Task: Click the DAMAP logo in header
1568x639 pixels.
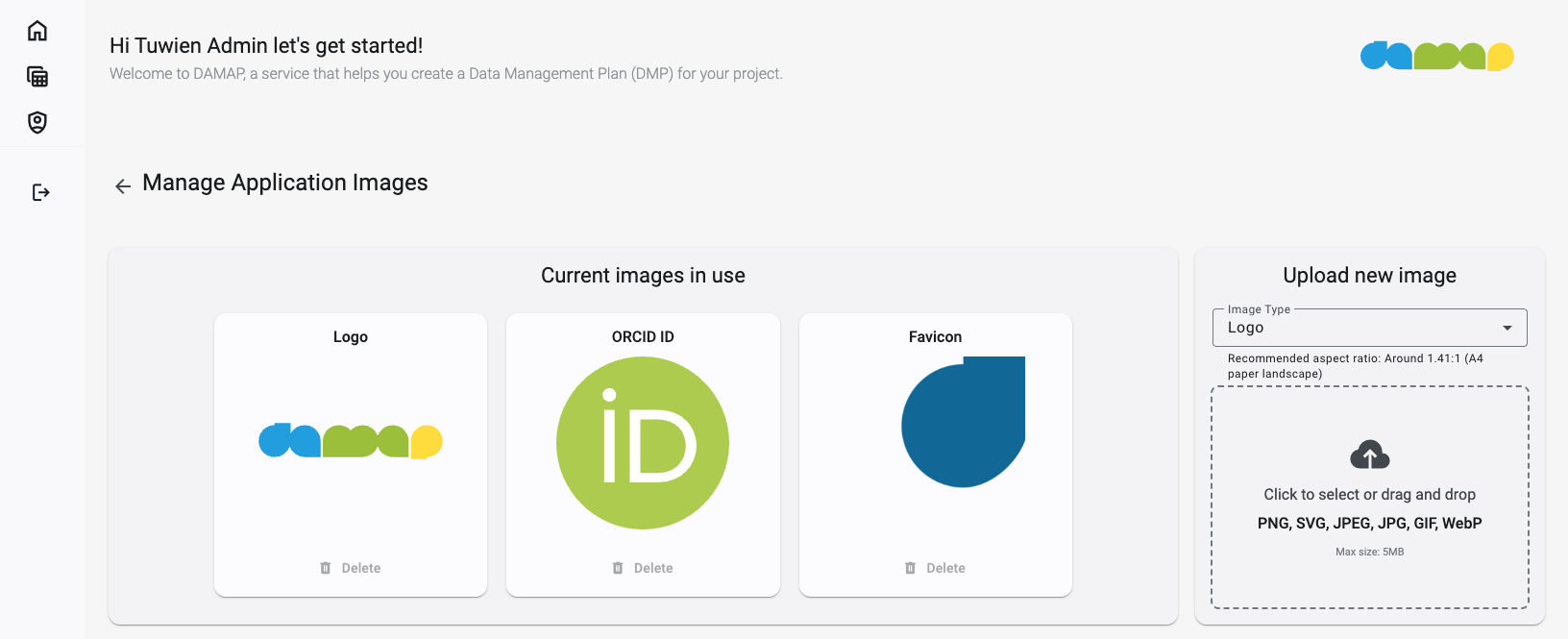Action: coord(1436,56)
